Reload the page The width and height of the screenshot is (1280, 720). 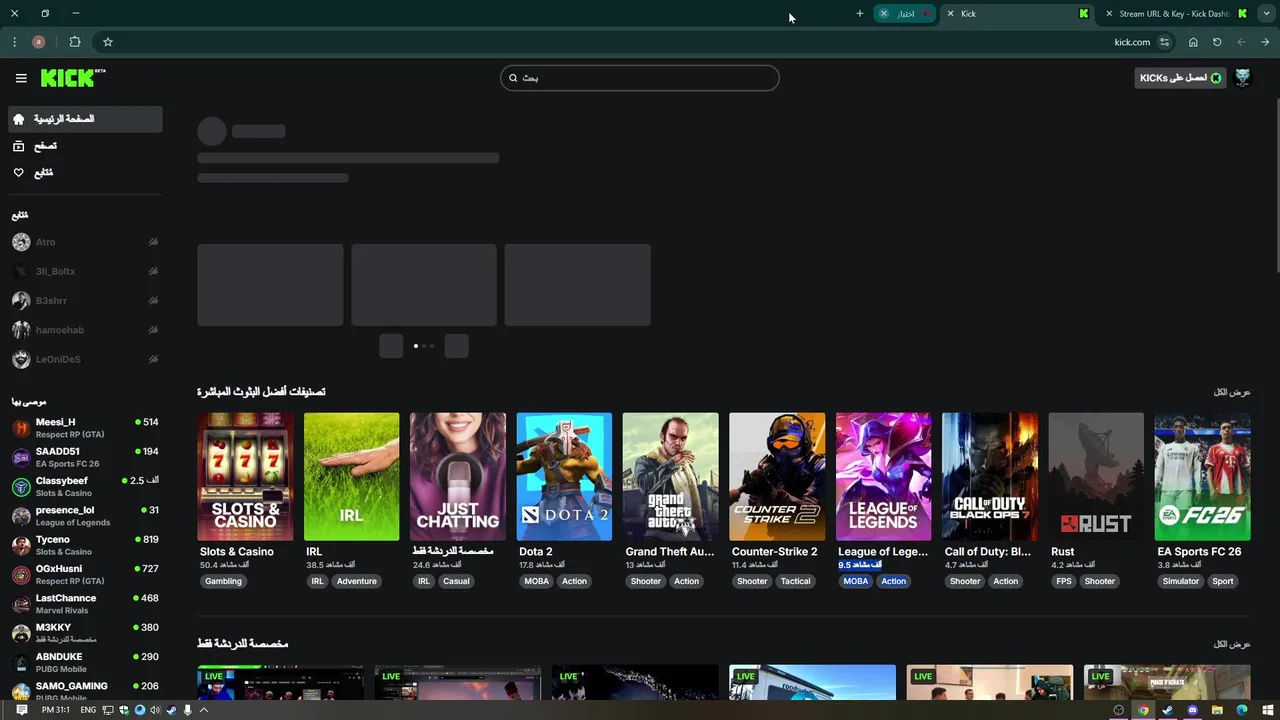(x=1217, y=42)
